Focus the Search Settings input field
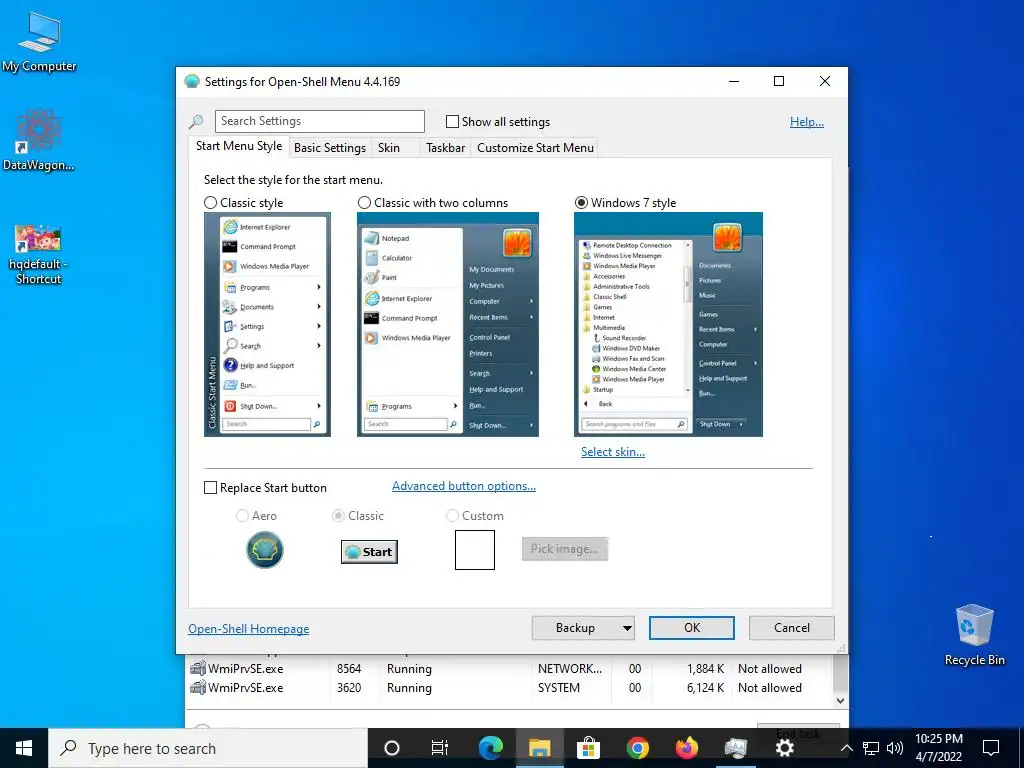The image size is (1024, 768). tap(319, 121)
